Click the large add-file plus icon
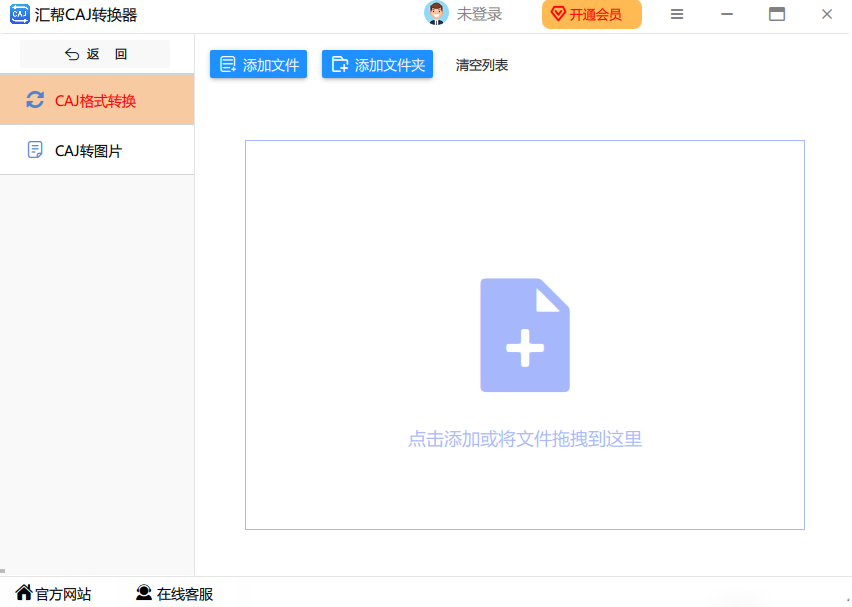Image resolution: width=852 pixels, height=607 pixels. pos(525,335)
